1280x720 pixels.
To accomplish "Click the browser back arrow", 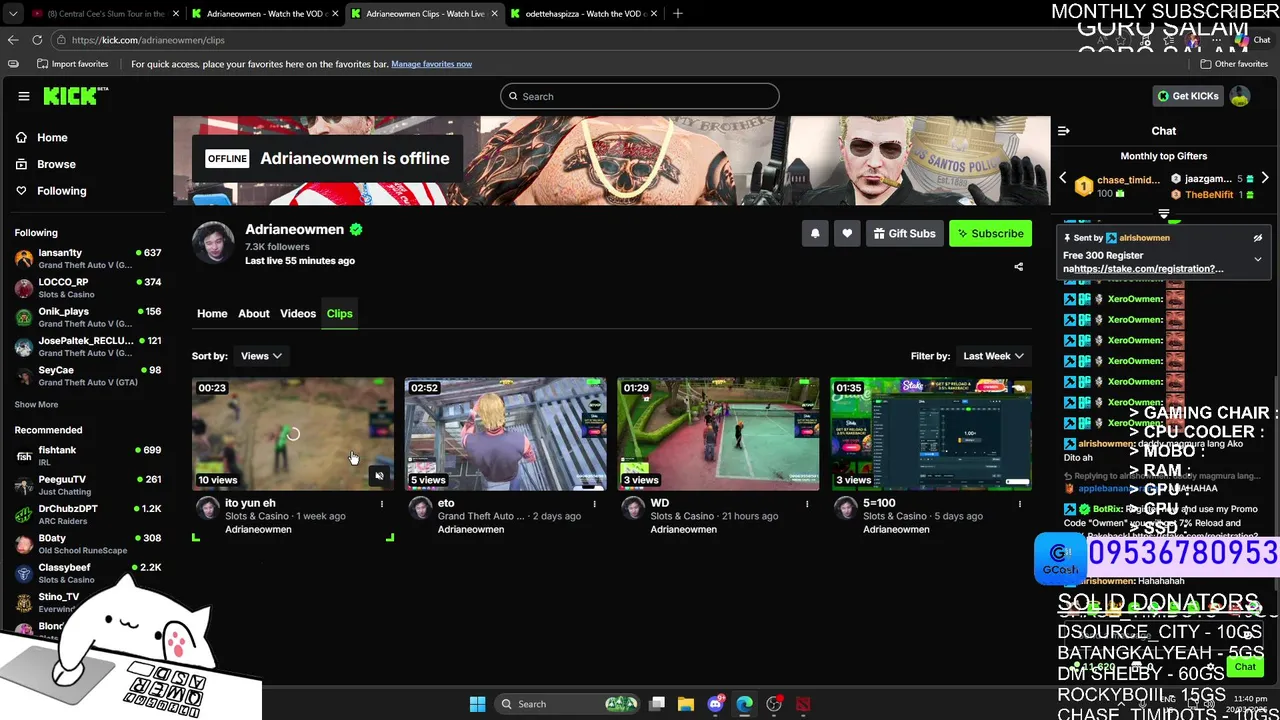I will (13, 40).
